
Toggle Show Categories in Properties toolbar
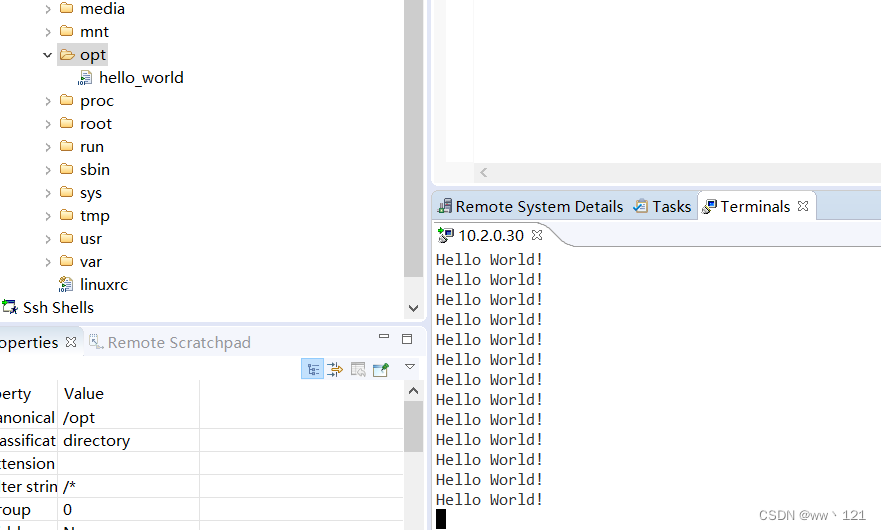pyautogui.click(x=313, y=370)
